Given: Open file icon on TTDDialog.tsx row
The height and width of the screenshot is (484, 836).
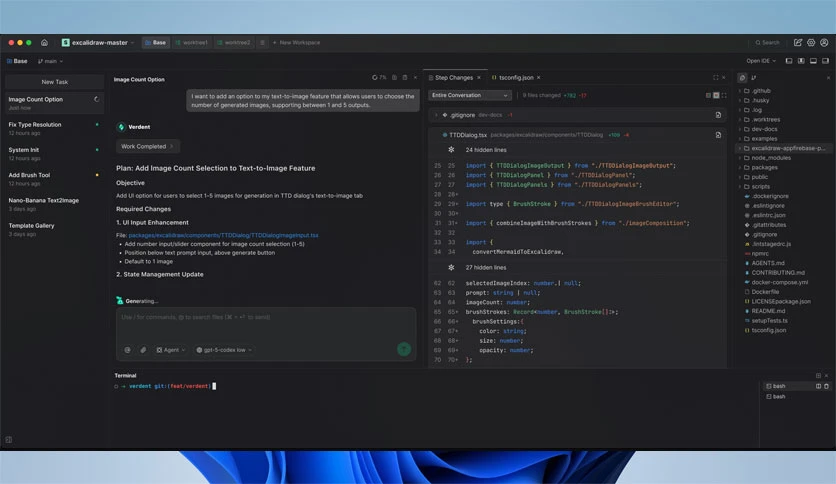Looking at the screenshot, I should click(718, 135).
